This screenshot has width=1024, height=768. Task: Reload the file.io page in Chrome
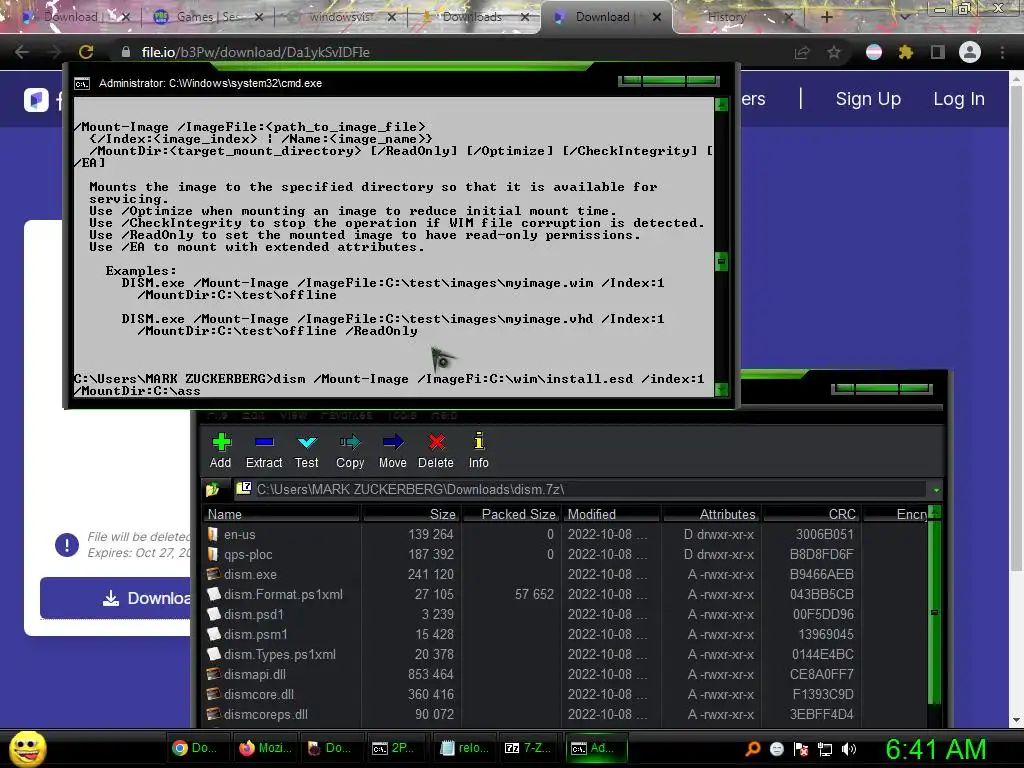[86, 52]
